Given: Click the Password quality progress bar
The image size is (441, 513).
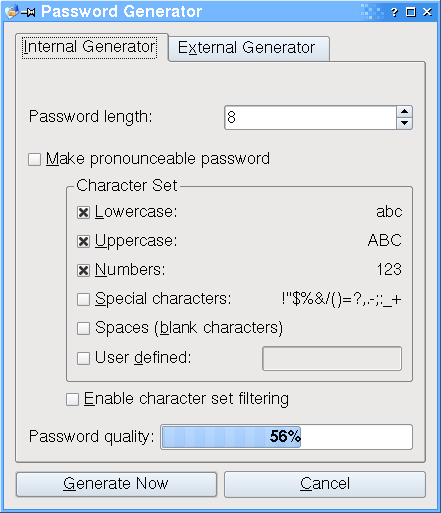Looking at the screenshot, I should pyautogui.click(x=286, y=437).
